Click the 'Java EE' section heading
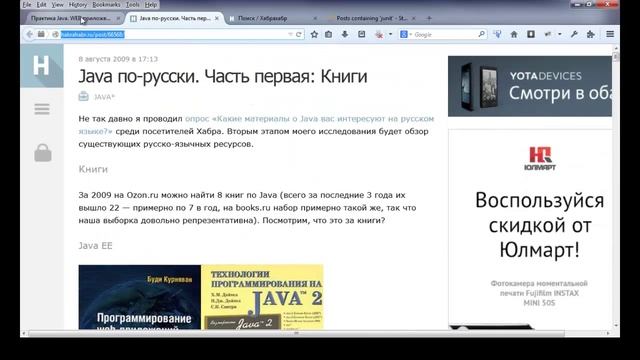The image size is (640, 360). [95, 246]
